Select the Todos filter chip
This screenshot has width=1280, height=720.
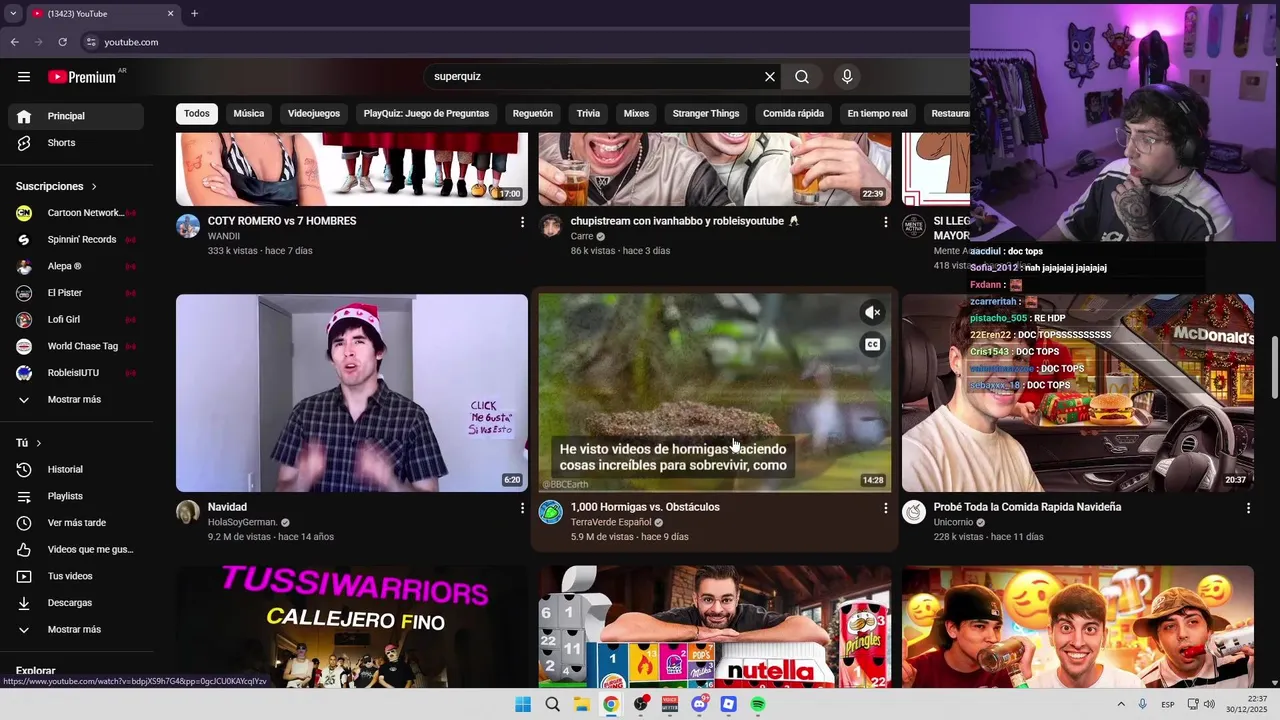pyautogui.click(x=197, y=114)
